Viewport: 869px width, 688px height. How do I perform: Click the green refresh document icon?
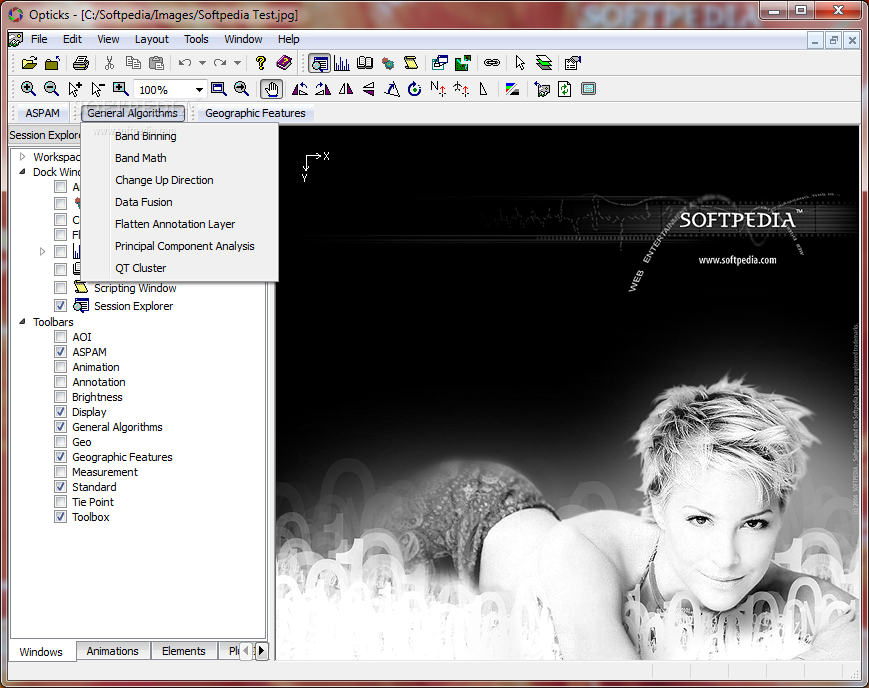[565, 89]
